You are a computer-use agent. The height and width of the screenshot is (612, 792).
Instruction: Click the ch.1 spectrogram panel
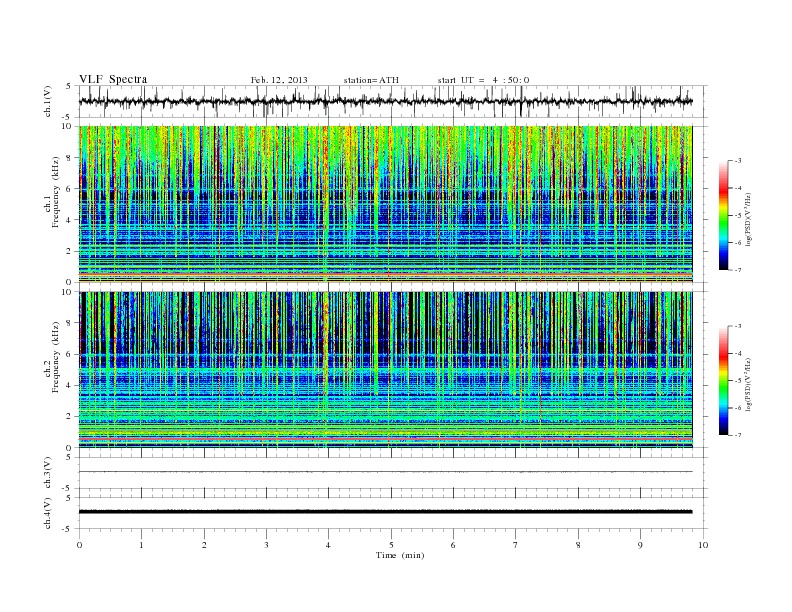pyautogui.click(x=385, y=204)
